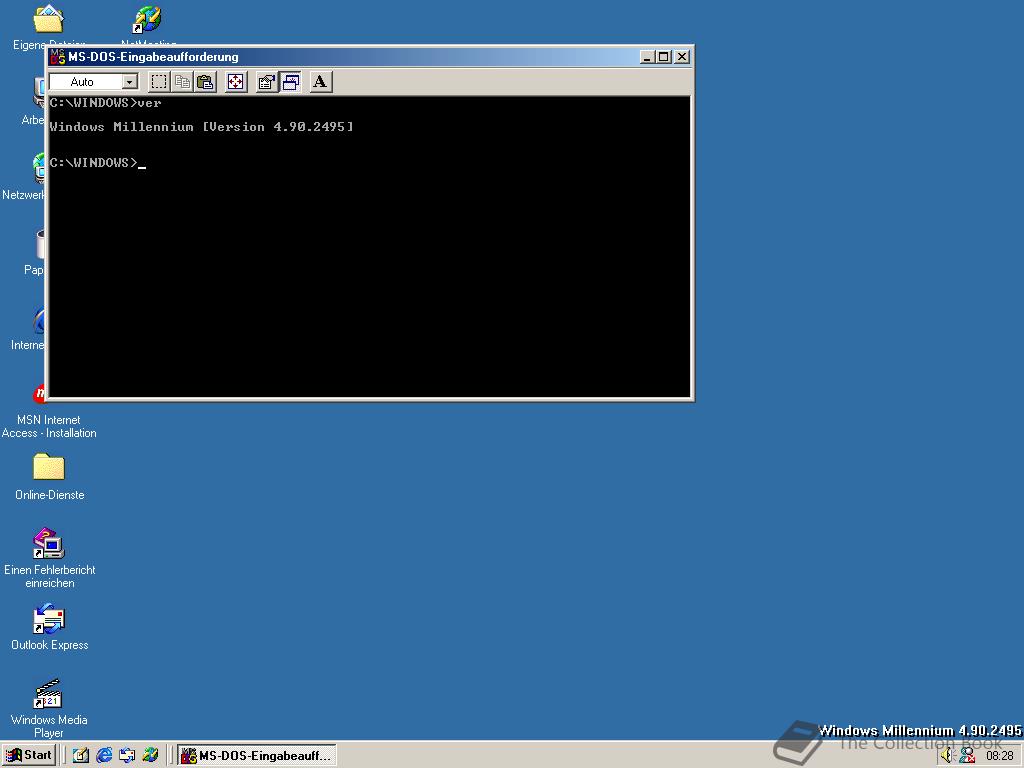Viewport: 1024px width, 768px height.
Task: Open the Font settings 'A' icon
Action: click(320, 82)
